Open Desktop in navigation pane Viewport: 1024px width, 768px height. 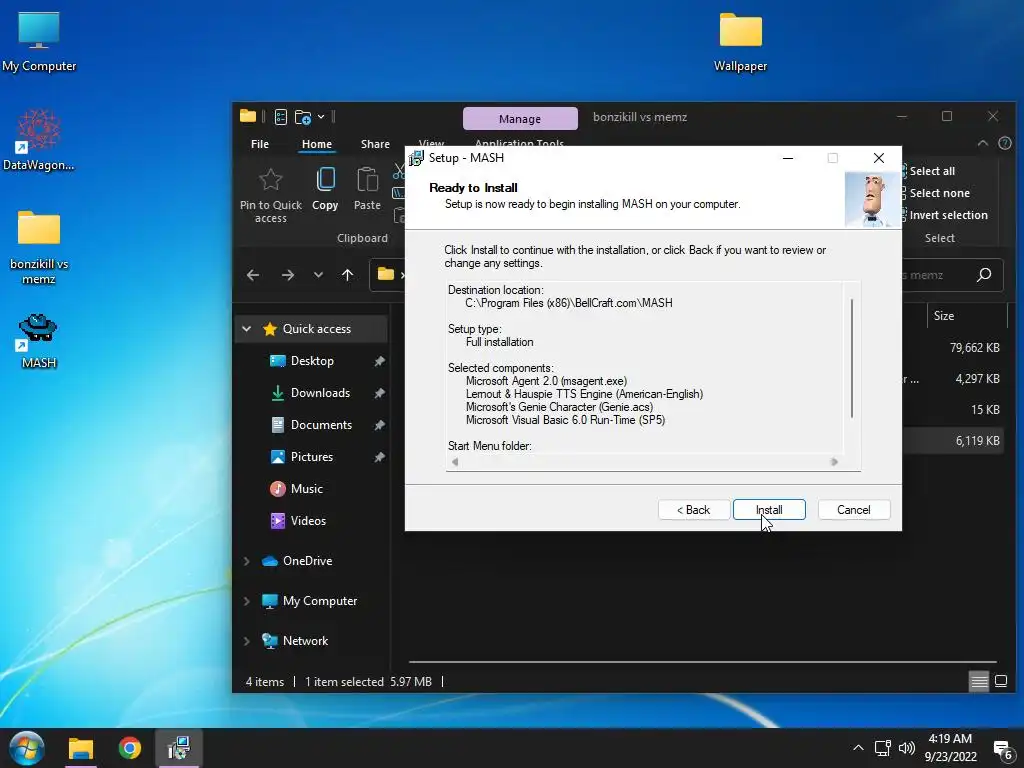(312, 361)
